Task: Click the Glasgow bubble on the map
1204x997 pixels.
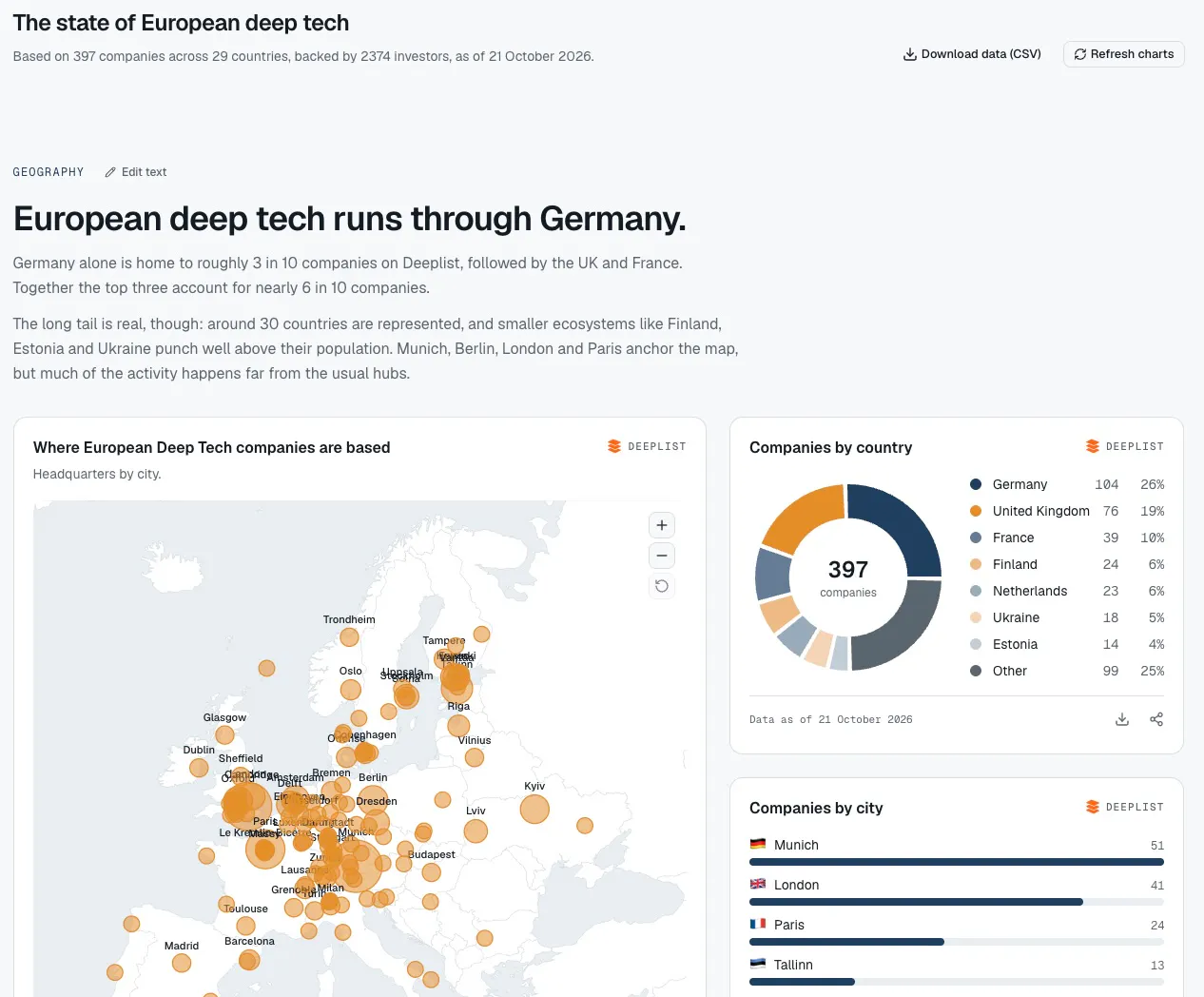Action: point(224,734)
